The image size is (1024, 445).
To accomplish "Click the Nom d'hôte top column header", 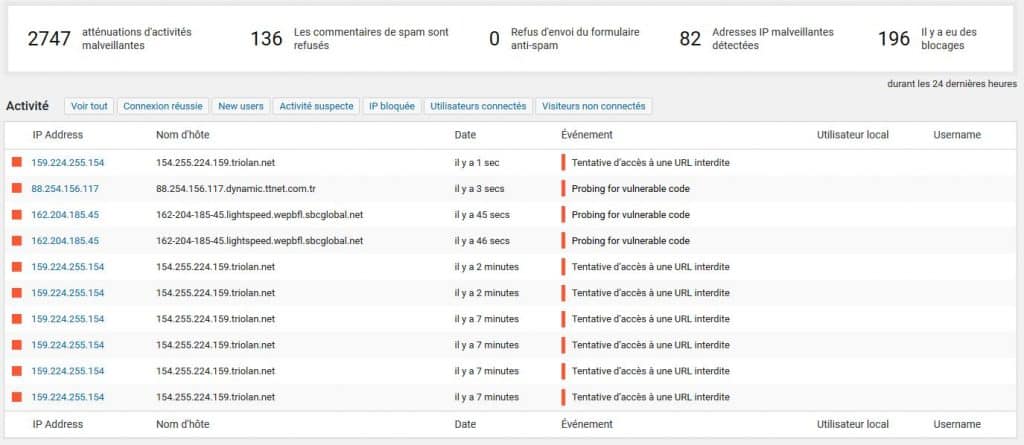I will (x=182, y=135).
